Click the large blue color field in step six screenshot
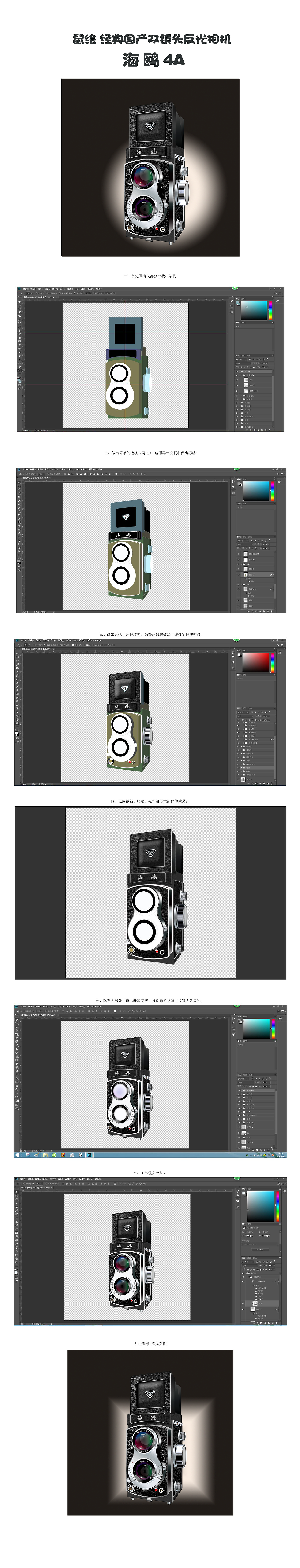Viewport: 300px width, 1568px height. tap(261, 1206)
